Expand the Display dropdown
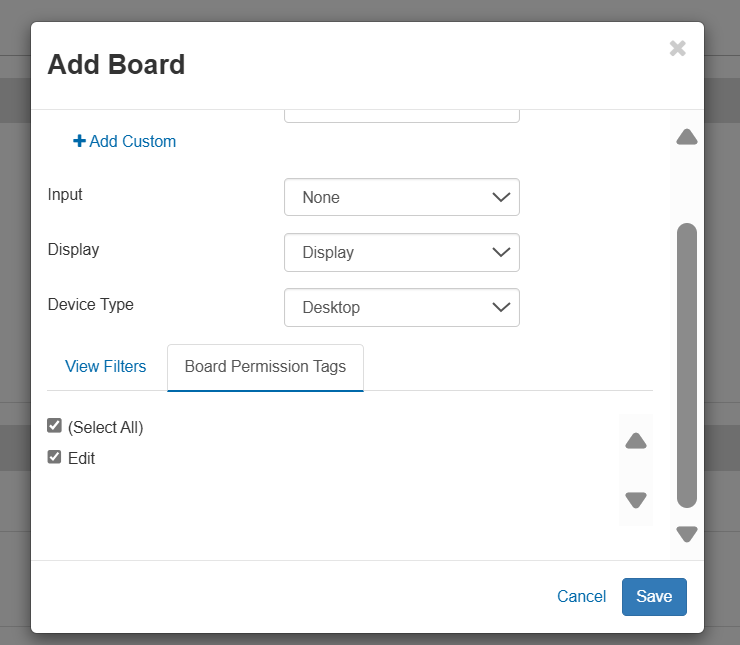Image resolution: width=740 pixels, height=645 pixels. pos(401,252)
